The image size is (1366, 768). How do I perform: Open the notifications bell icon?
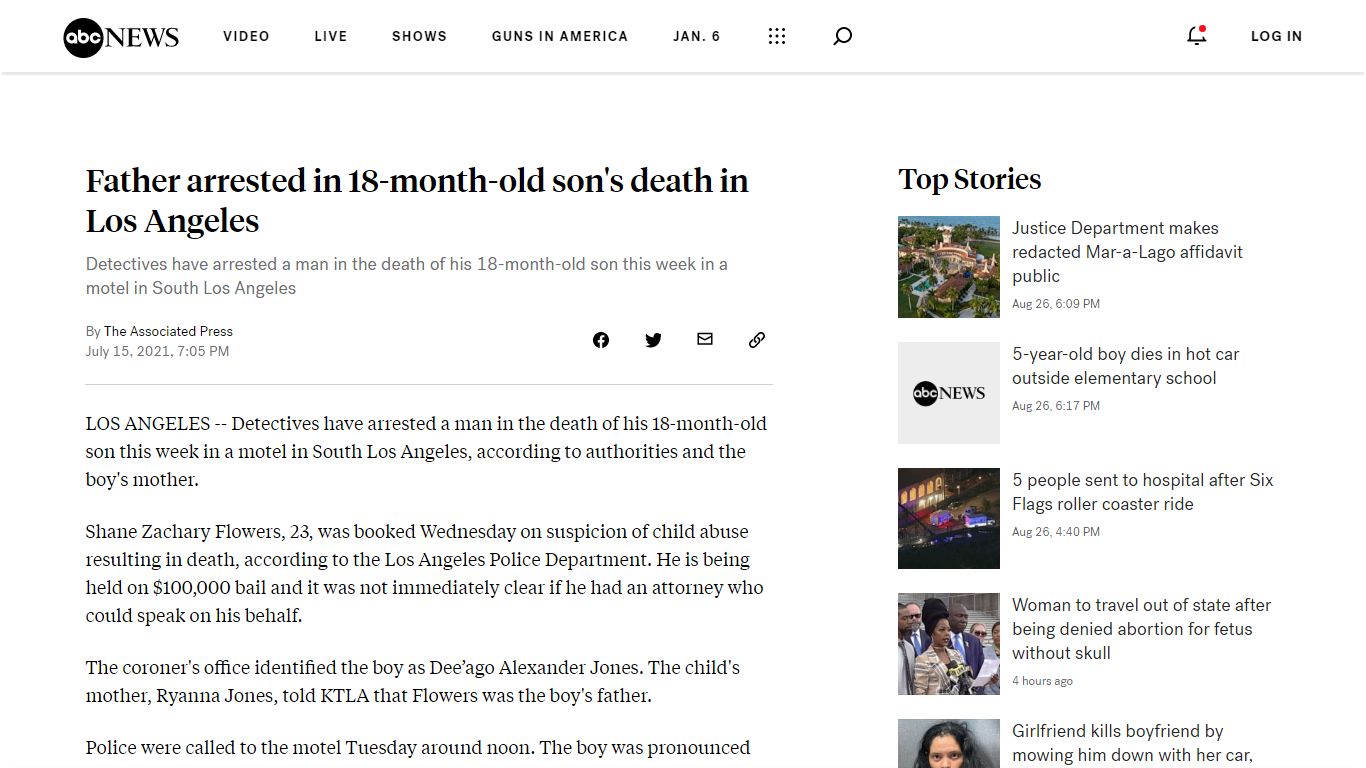coord(1196,35)
